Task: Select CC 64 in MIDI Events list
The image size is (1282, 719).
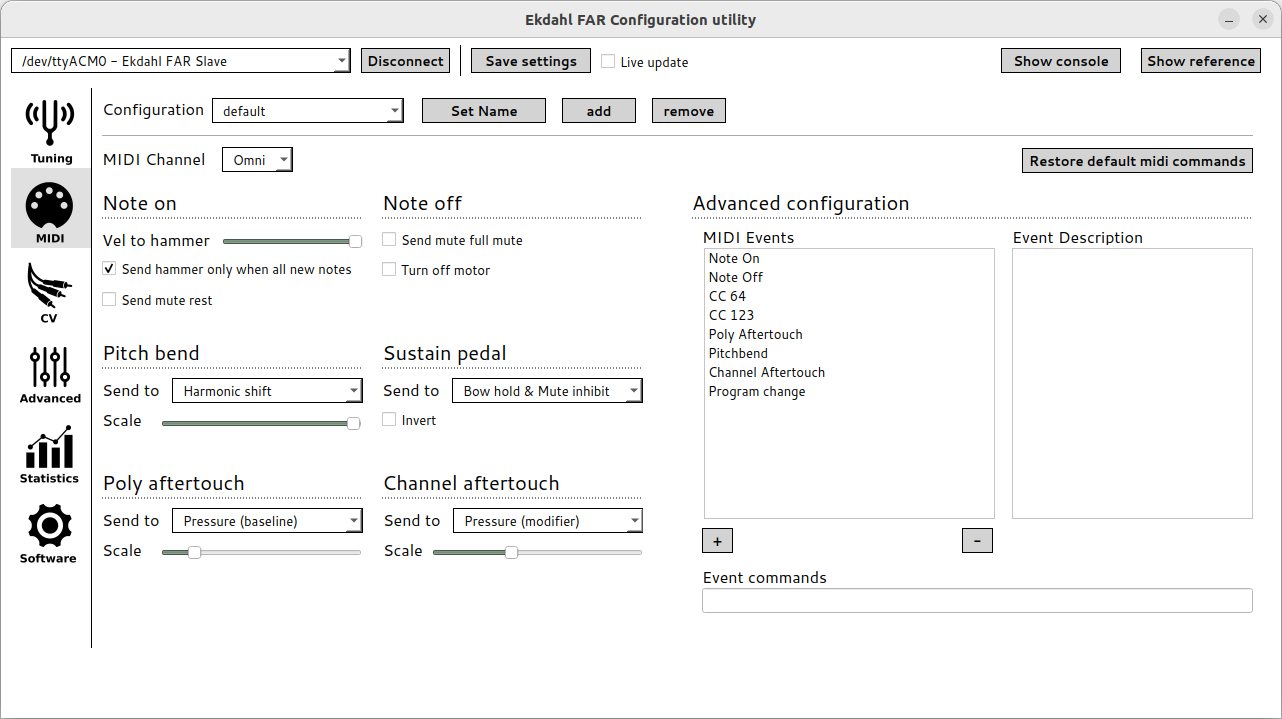Action: click(x=727, y=297)
